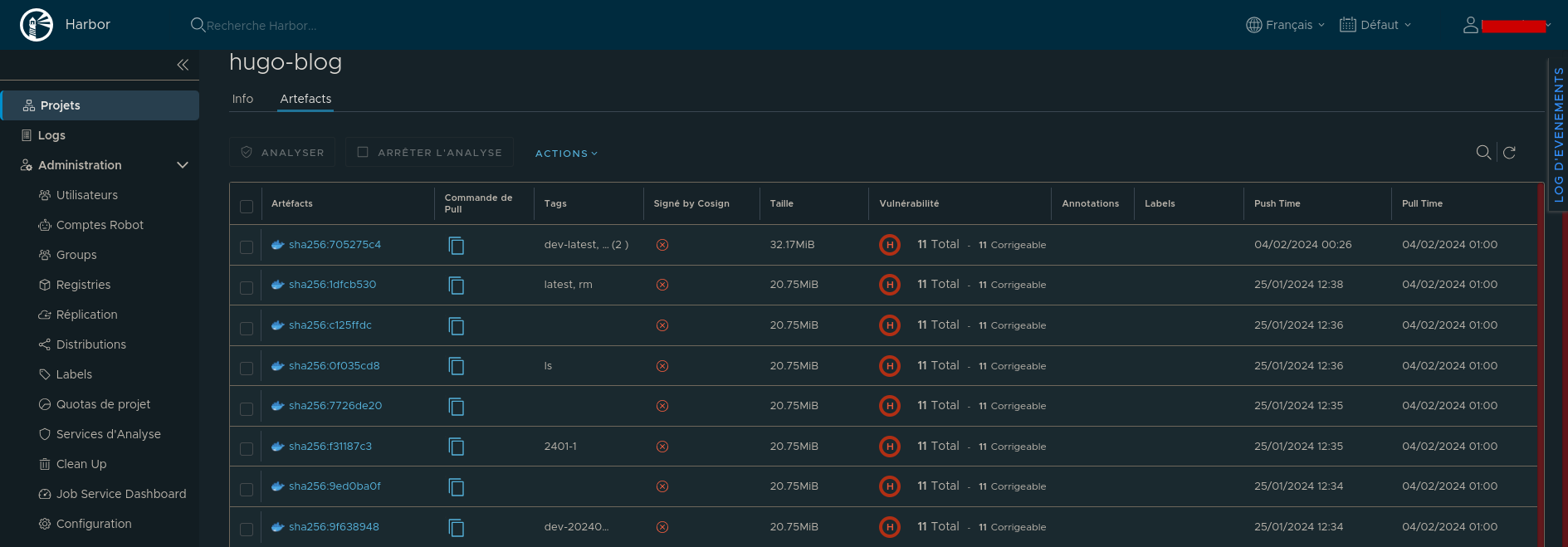
Task: Open artifact link sha256:705275c4
Action: point(335,245)
